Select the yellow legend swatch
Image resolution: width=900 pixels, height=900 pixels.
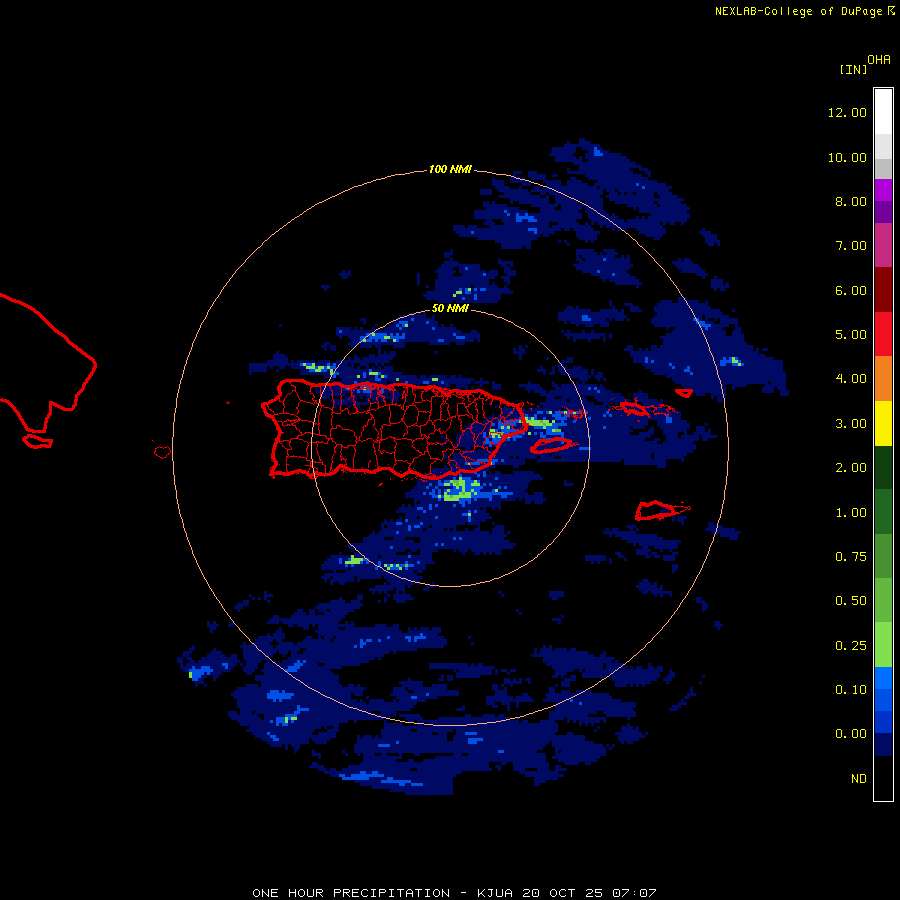[x=883, y=423]
